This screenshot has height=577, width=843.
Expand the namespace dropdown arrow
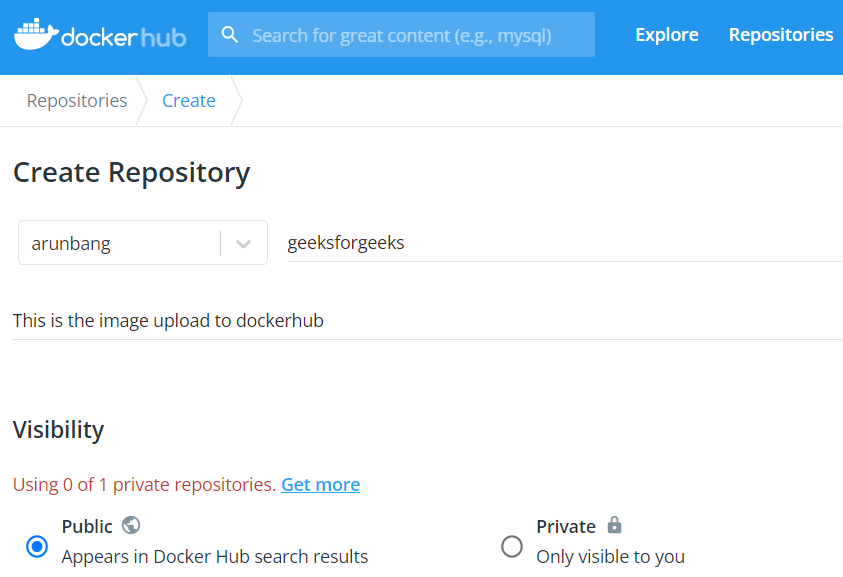(243, 242)
